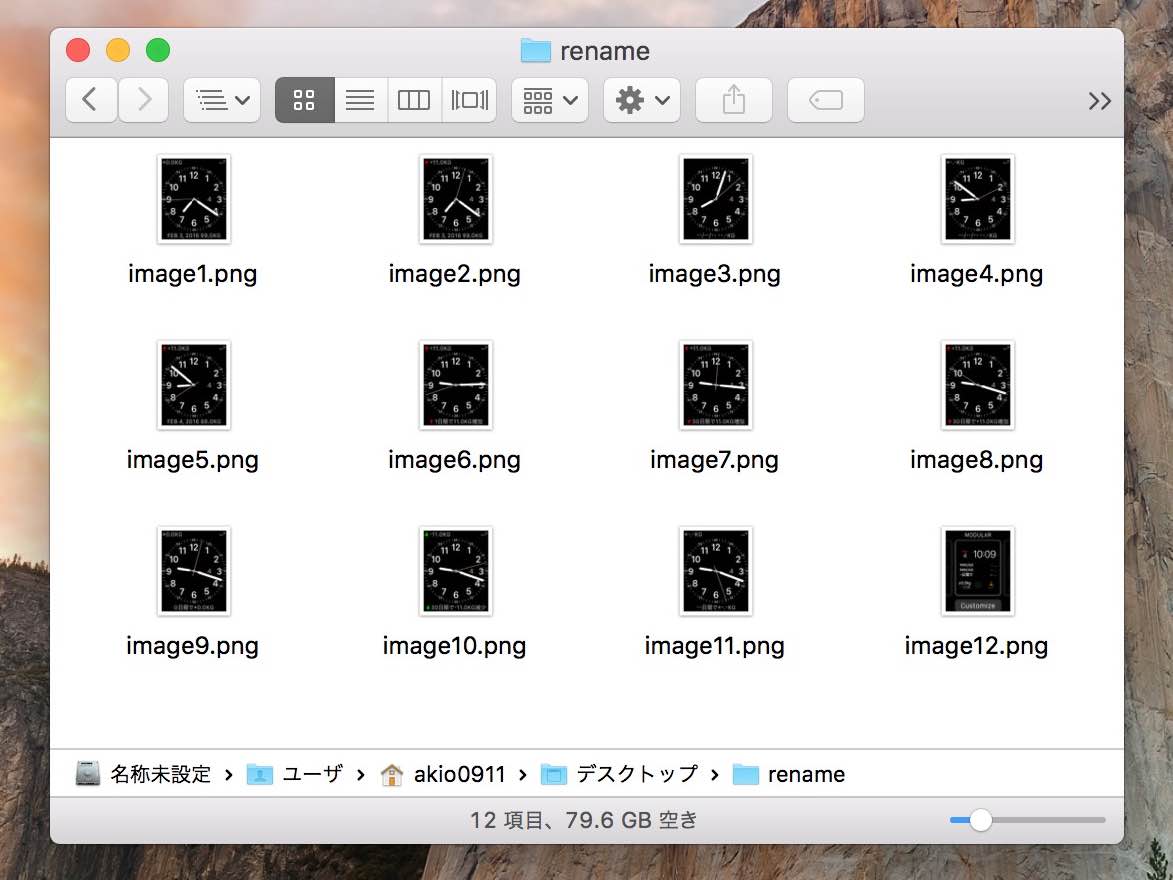This screenshot has width=1173, height=880.
Task: Click the image6.png file name label
Action: (454, 460)
